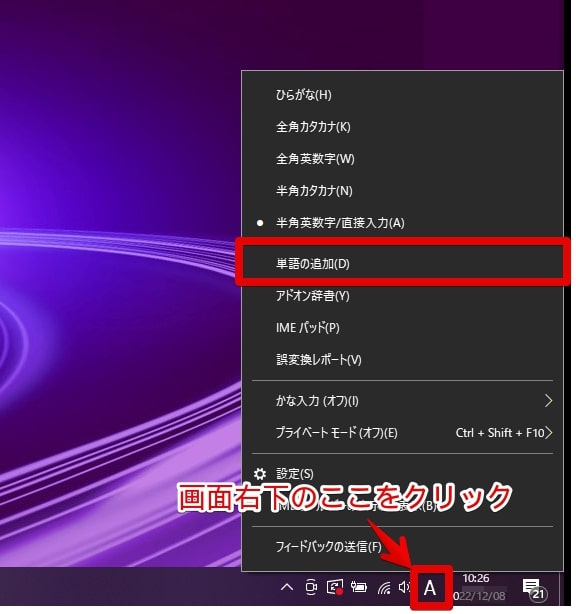The width and height of the screenshot is (576, 614).
Task: Expand かな入力 (オフ) submenu
Action: tap(402, 401)
